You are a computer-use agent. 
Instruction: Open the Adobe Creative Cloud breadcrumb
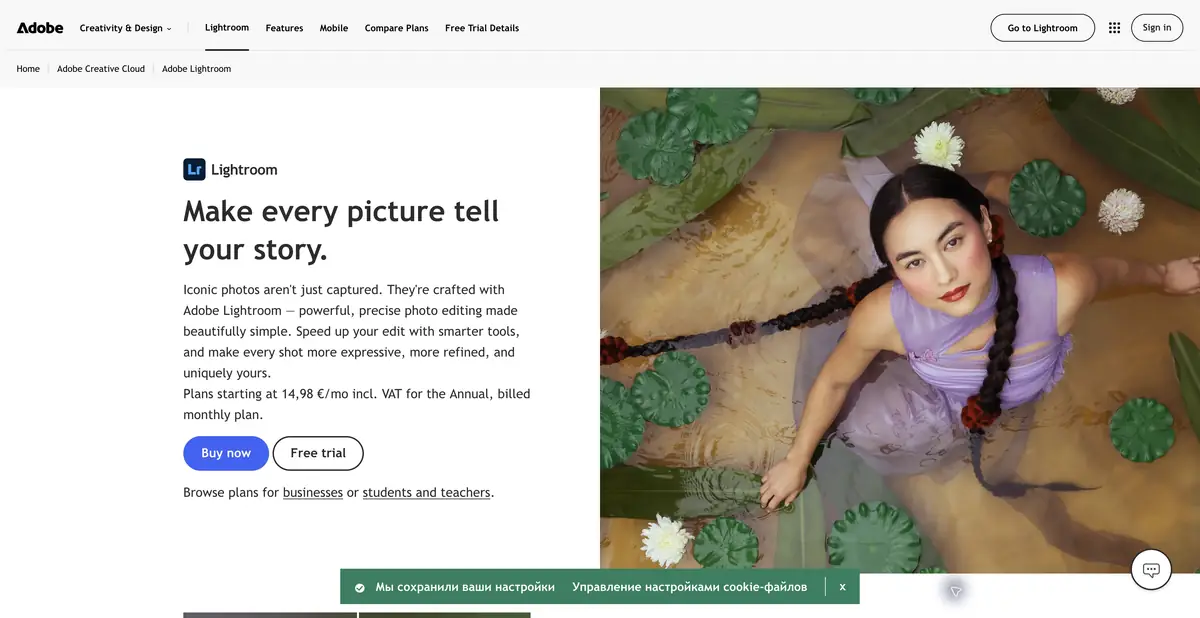pyautogui.click(x=101, y=69)
